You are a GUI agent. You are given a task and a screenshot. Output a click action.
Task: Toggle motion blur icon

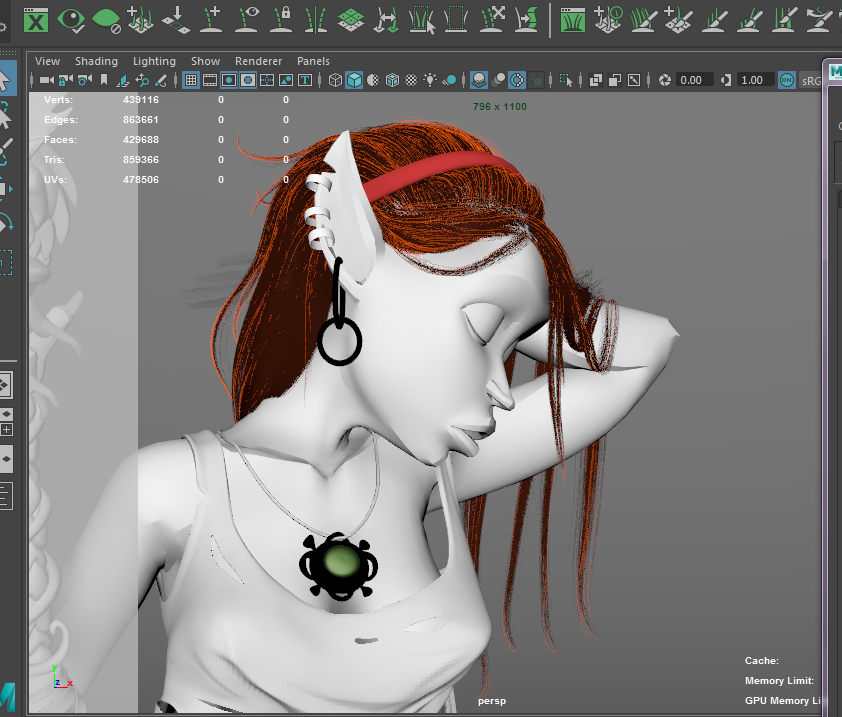[498, 81]
